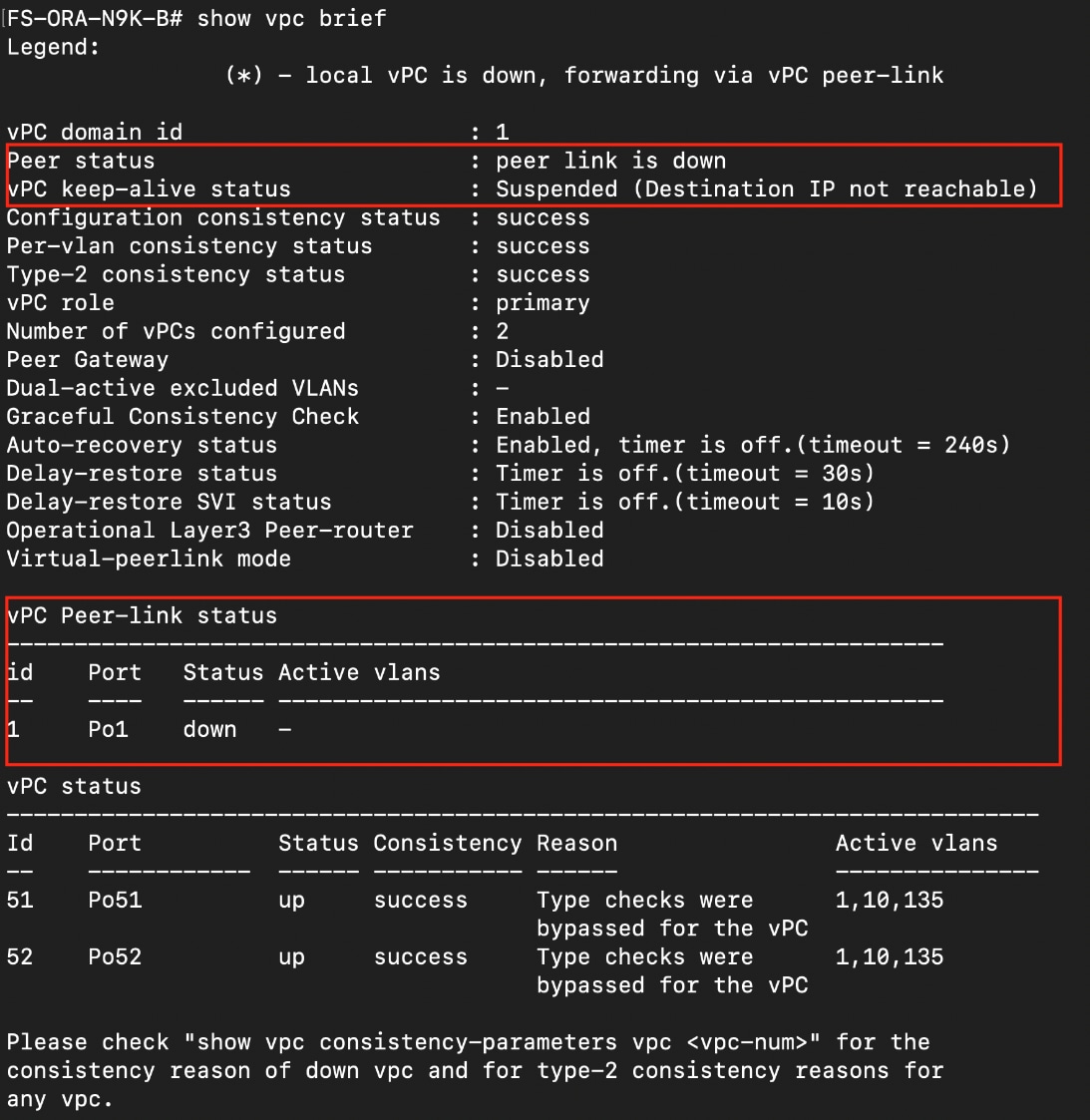Click the "show vpc consistency-parameters" hint text
Image resolution: width=1090 pixels, height=1120 pixels.
[399, 1042]
